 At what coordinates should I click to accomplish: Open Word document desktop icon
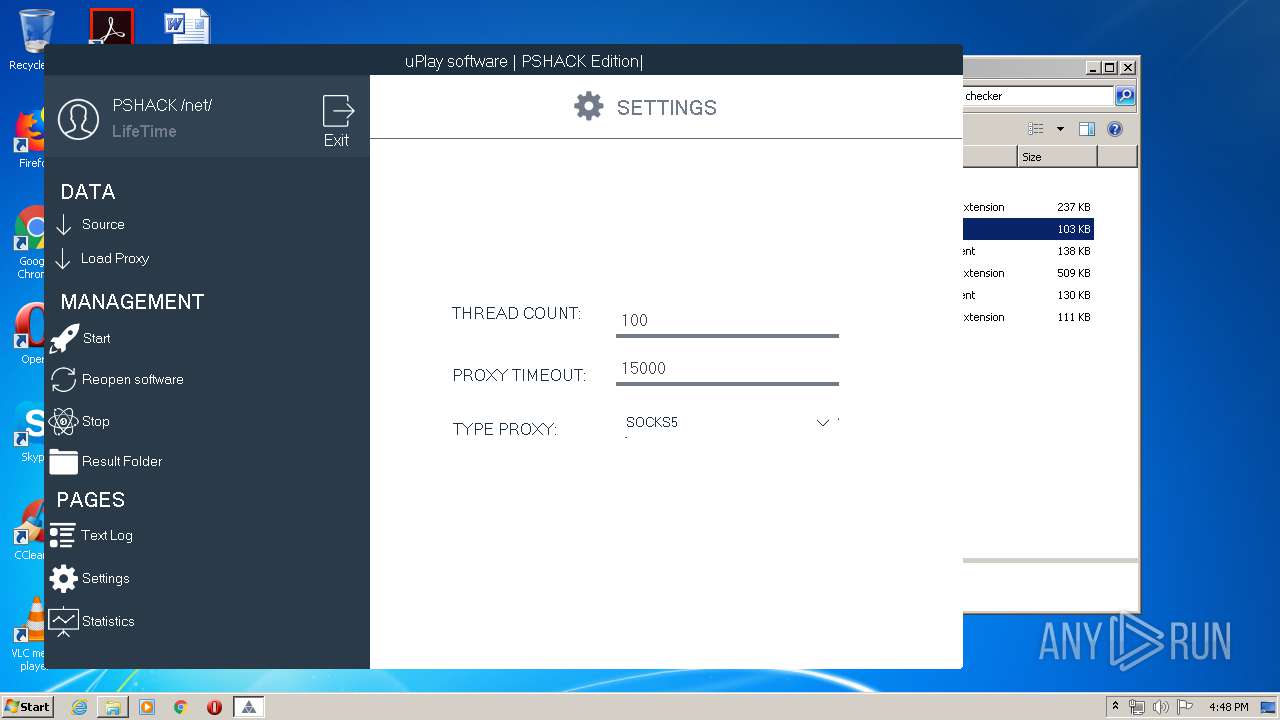click(x=187, y=27)
